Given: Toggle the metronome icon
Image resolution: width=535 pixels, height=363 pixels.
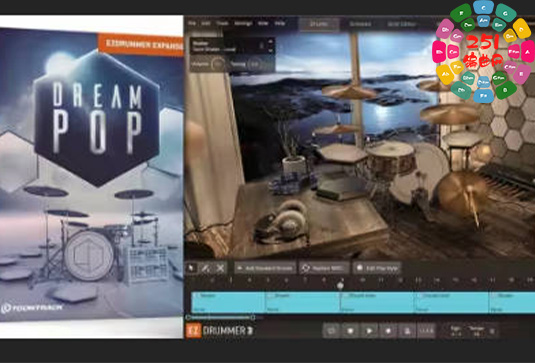Looking at the screenshot, I should pos(407,331).
